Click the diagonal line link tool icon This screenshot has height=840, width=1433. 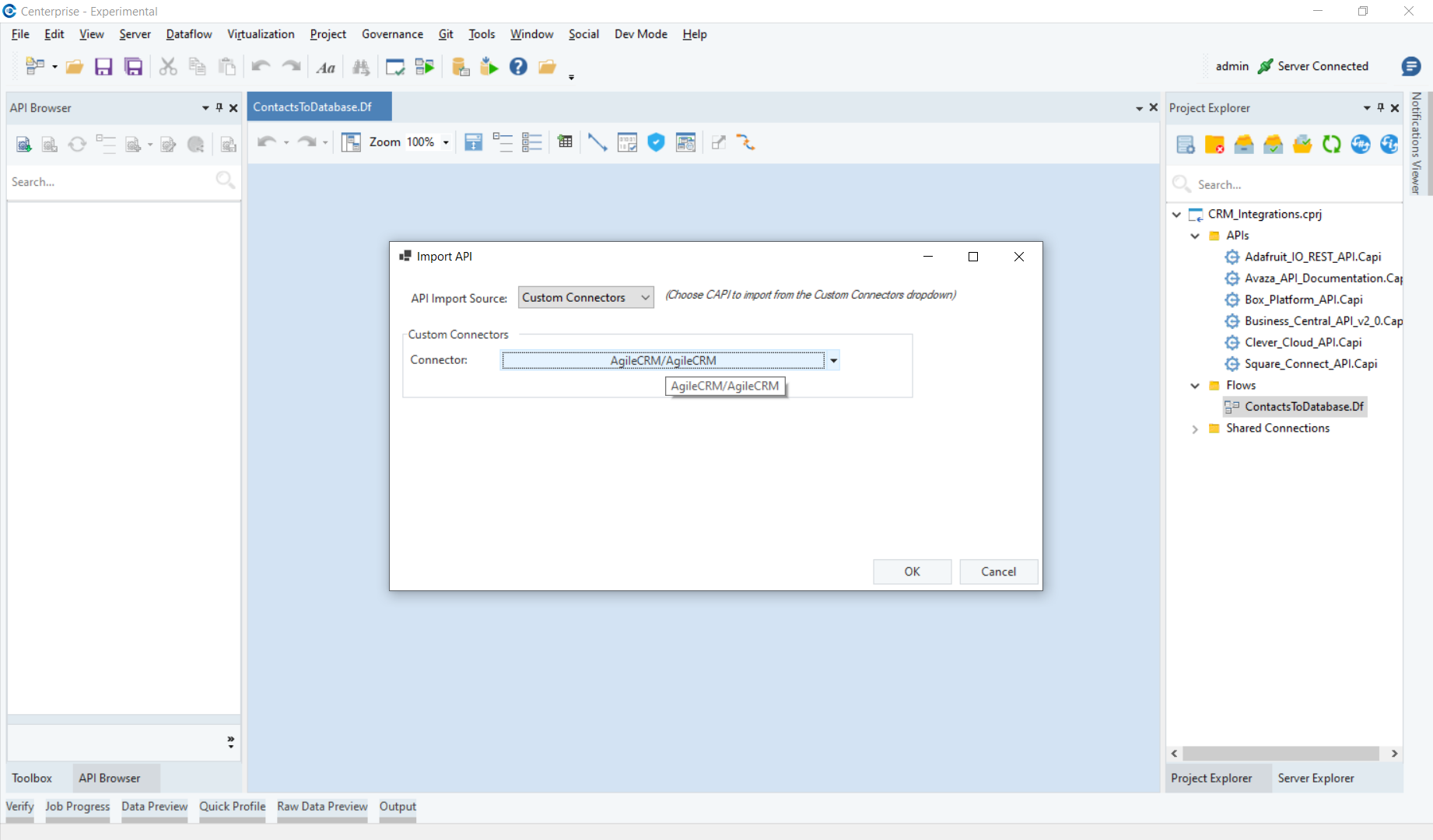point(597,142)
